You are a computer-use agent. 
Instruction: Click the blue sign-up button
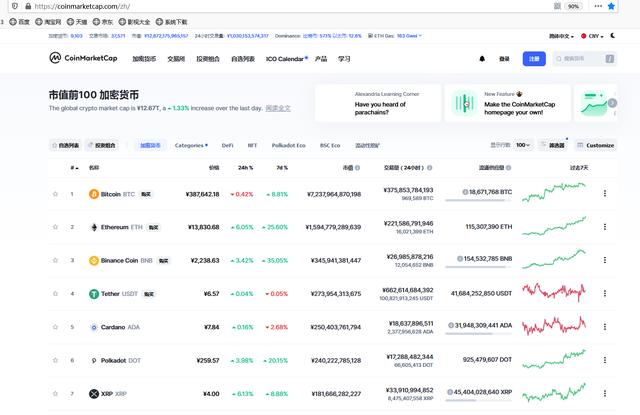(x=534, y=59)
